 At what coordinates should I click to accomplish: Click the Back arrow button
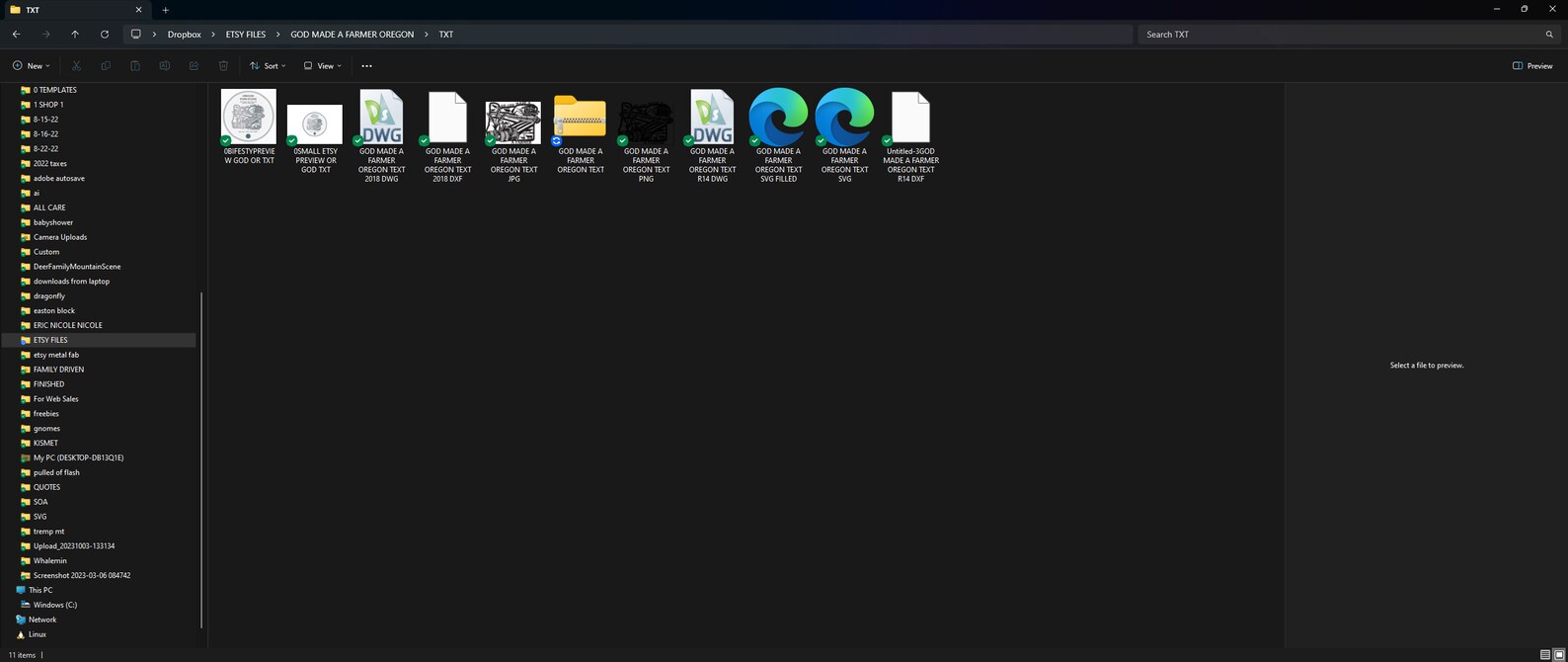(x=17, y=35)
